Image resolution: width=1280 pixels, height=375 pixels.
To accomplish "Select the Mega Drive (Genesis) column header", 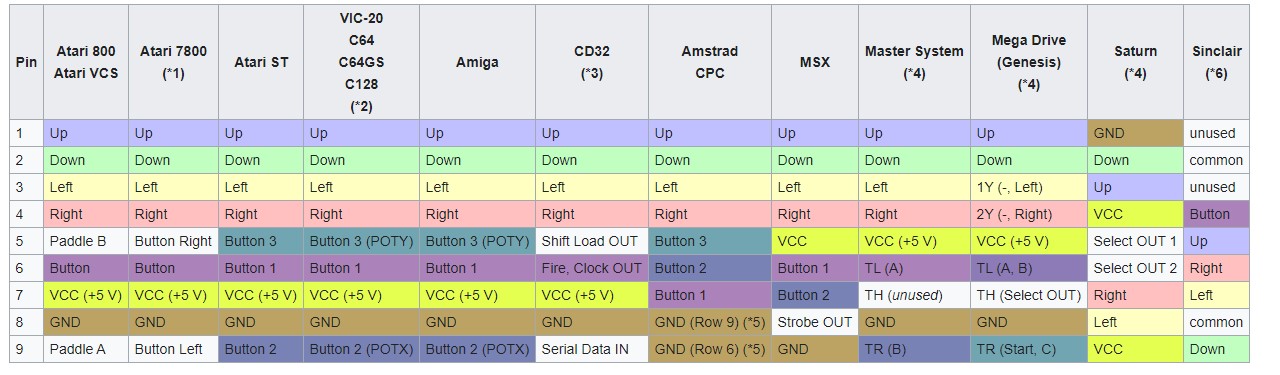I will pos(1029,62).
